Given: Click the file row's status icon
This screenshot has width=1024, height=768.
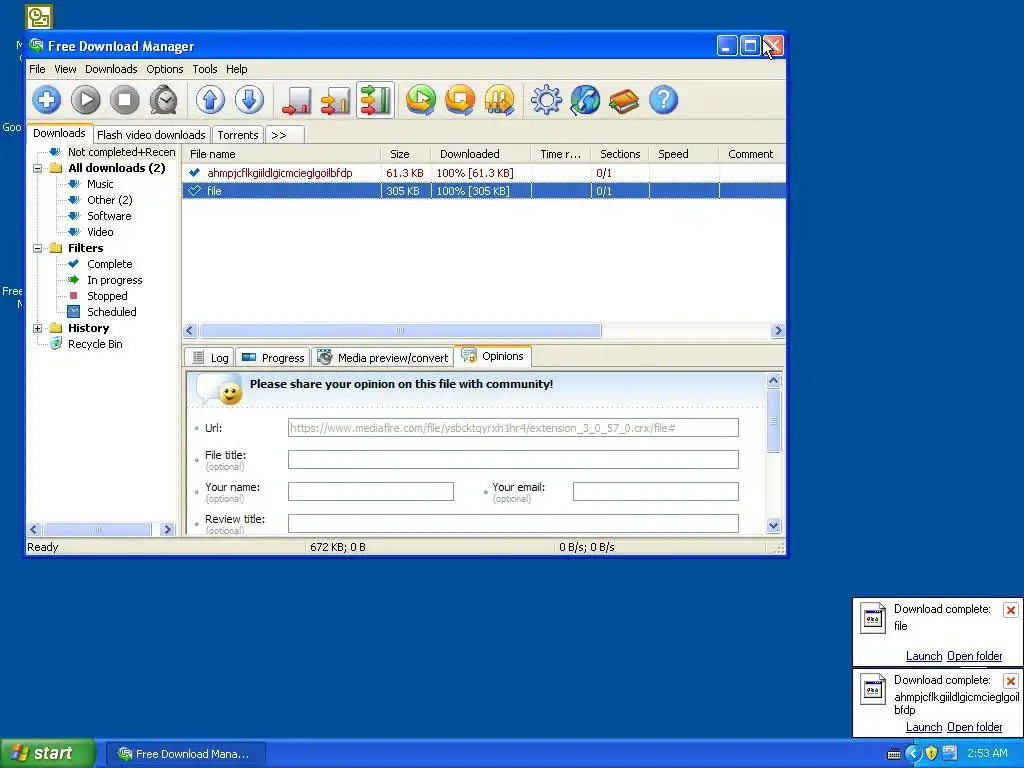Looking at the screenshot, I should [x=195, y=191].
